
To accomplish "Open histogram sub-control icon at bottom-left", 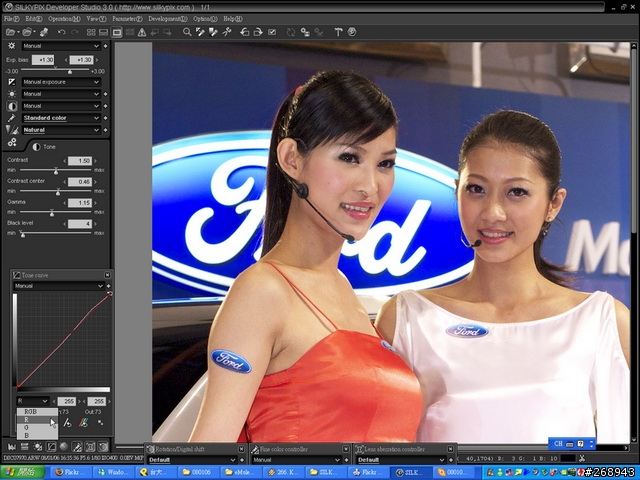I will [x=11, y=447].
